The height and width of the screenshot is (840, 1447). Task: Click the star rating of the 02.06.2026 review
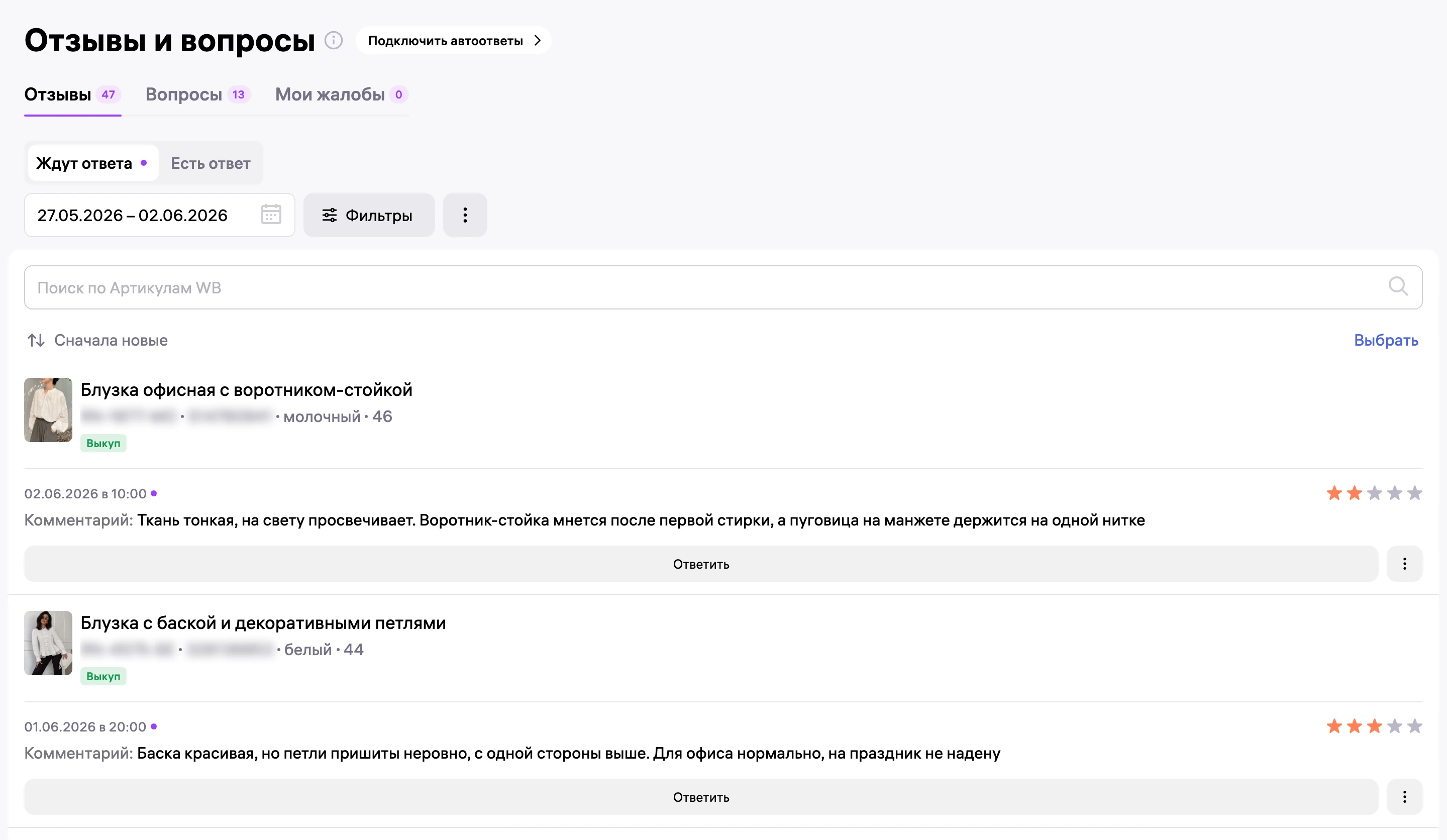pyautogui.click(x=1374, y=493)
